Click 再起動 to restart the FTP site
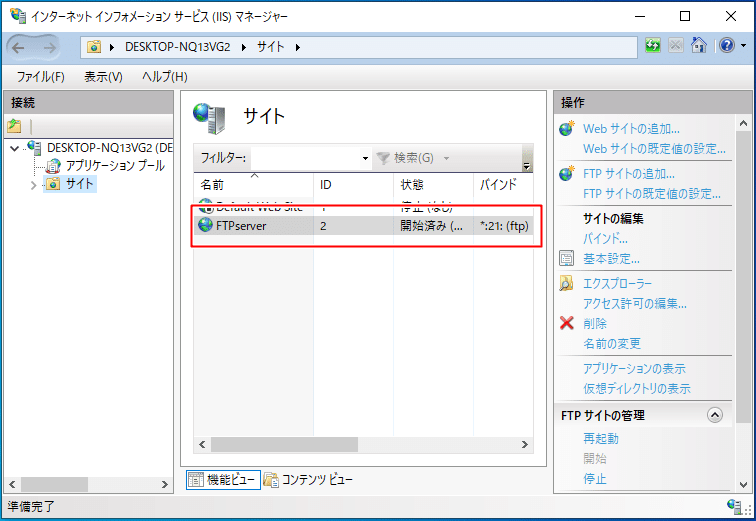Viewport: 756px width, 521px height. pyautogui.click(x=601, y=439)
